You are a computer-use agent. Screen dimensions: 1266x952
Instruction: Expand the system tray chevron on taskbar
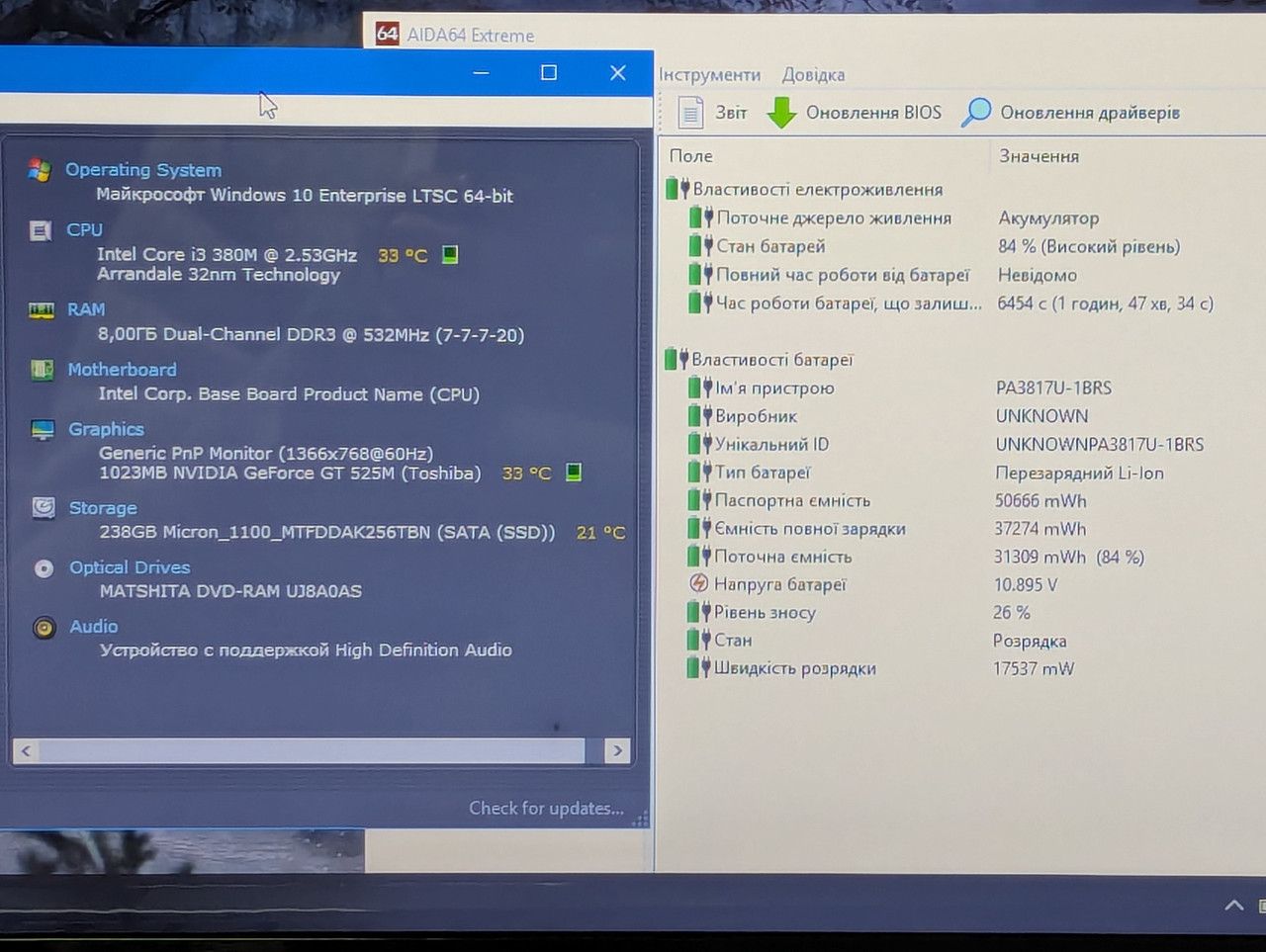click(1234, 905)
